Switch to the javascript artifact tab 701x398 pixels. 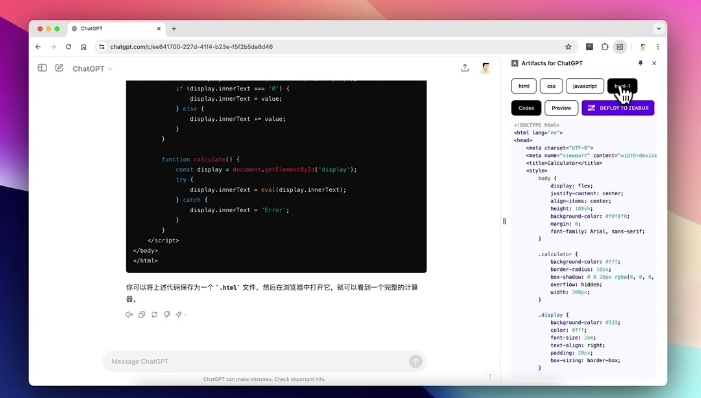click(585, 86)
